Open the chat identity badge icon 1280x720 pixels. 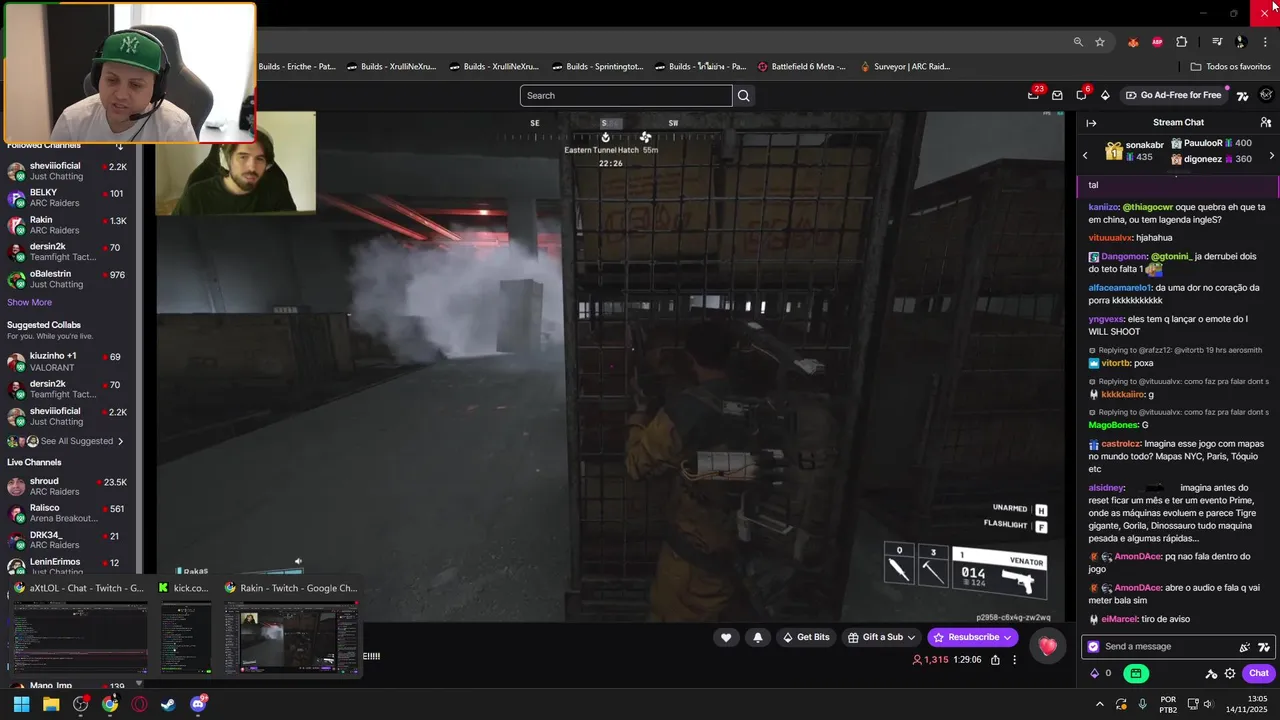coord(1093,647)
